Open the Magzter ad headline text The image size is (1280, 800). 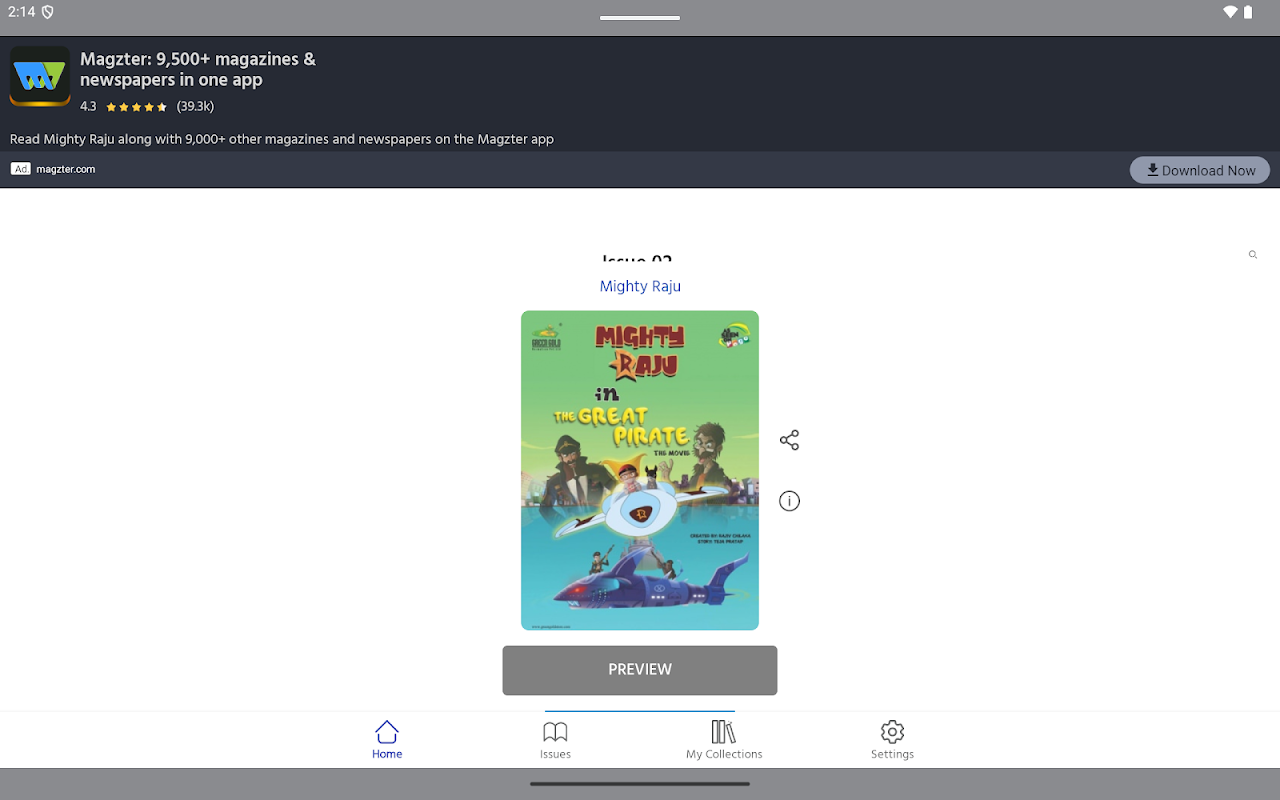point(198,69)
